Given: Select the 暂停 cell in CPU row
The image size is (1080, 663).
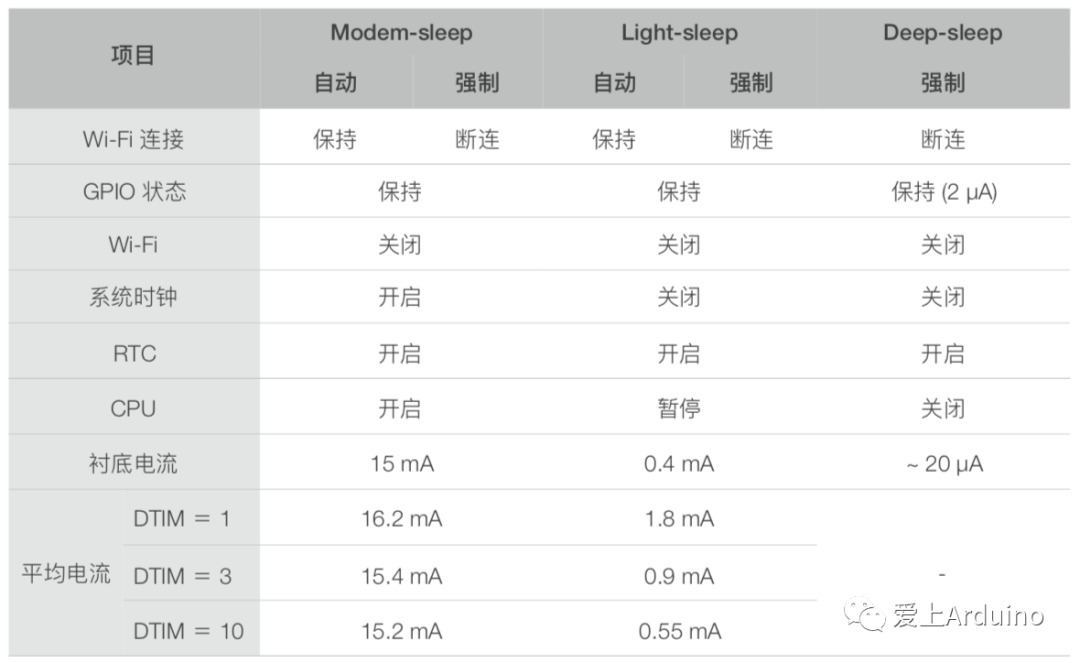Looking at the screenshot, I should 679,409.
